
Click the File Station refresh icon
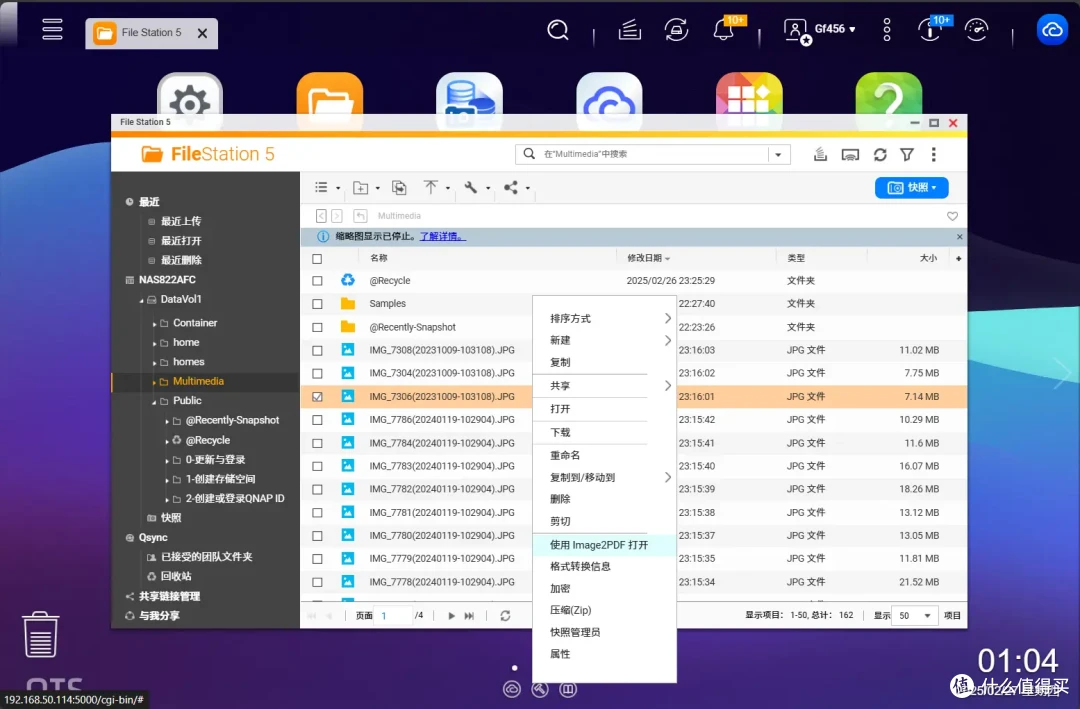pos(880,154)
